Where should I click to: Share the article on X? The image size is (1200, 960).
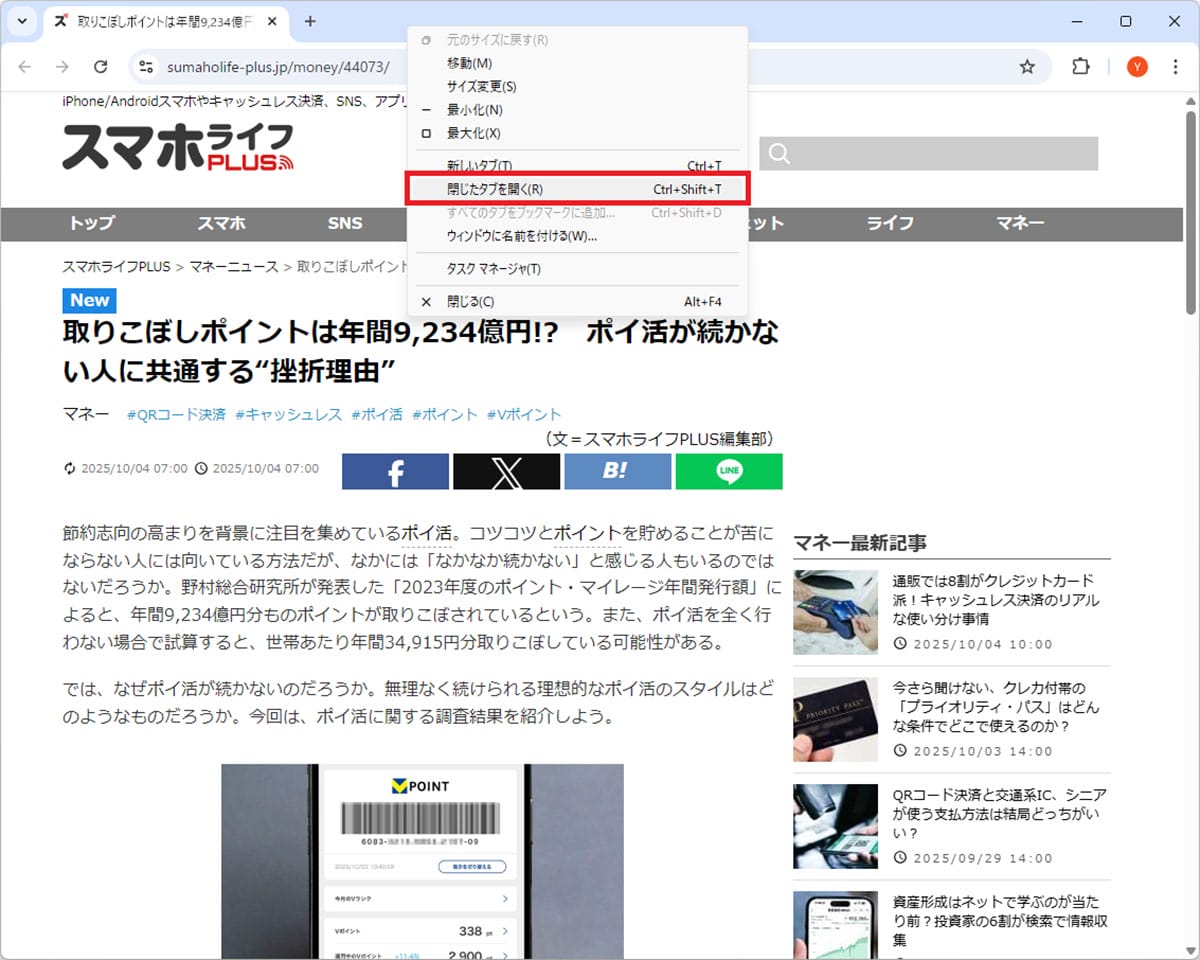tap(506, 472)
